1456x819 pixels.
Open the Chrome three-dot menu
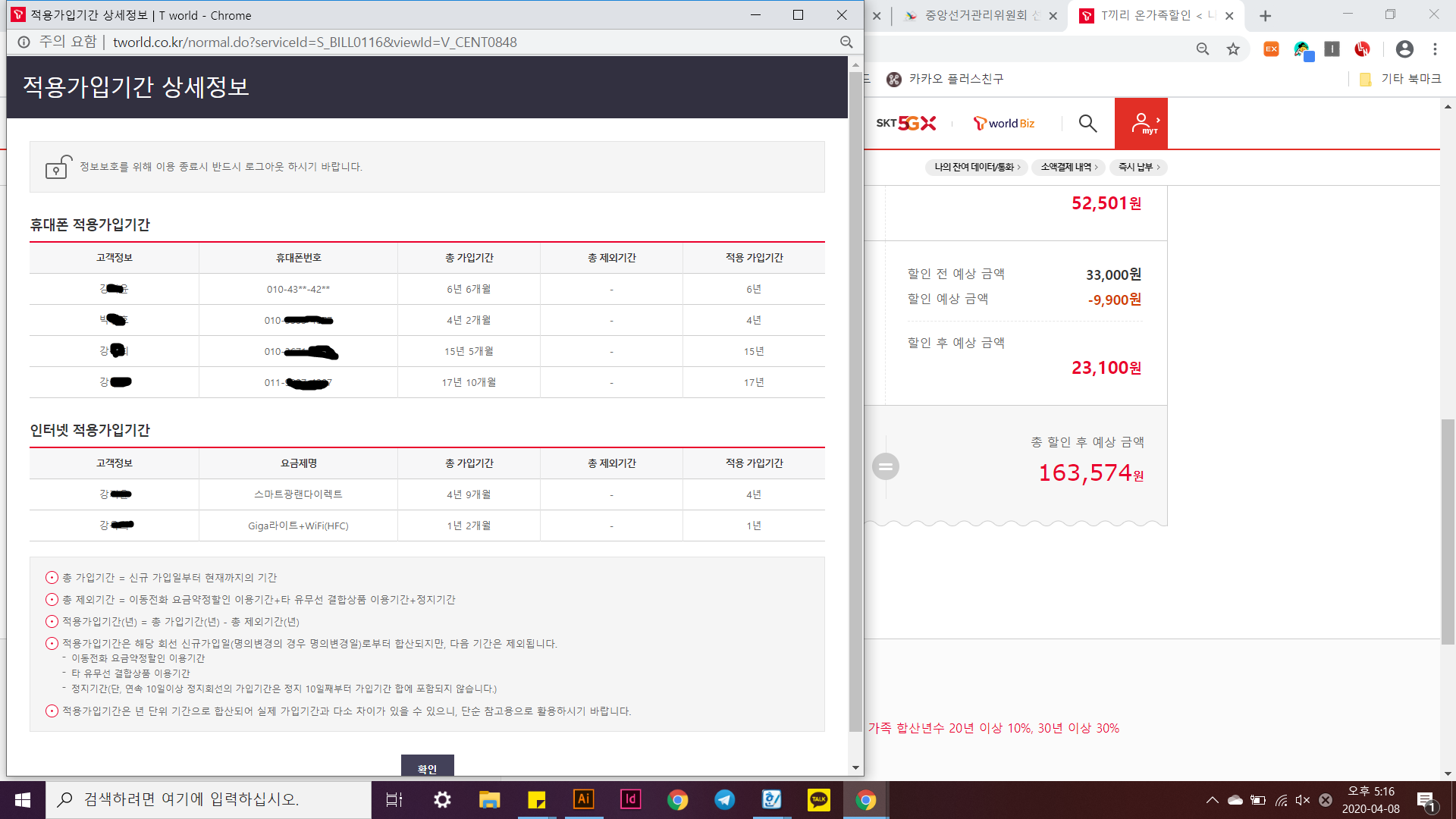pos(1435,49)
